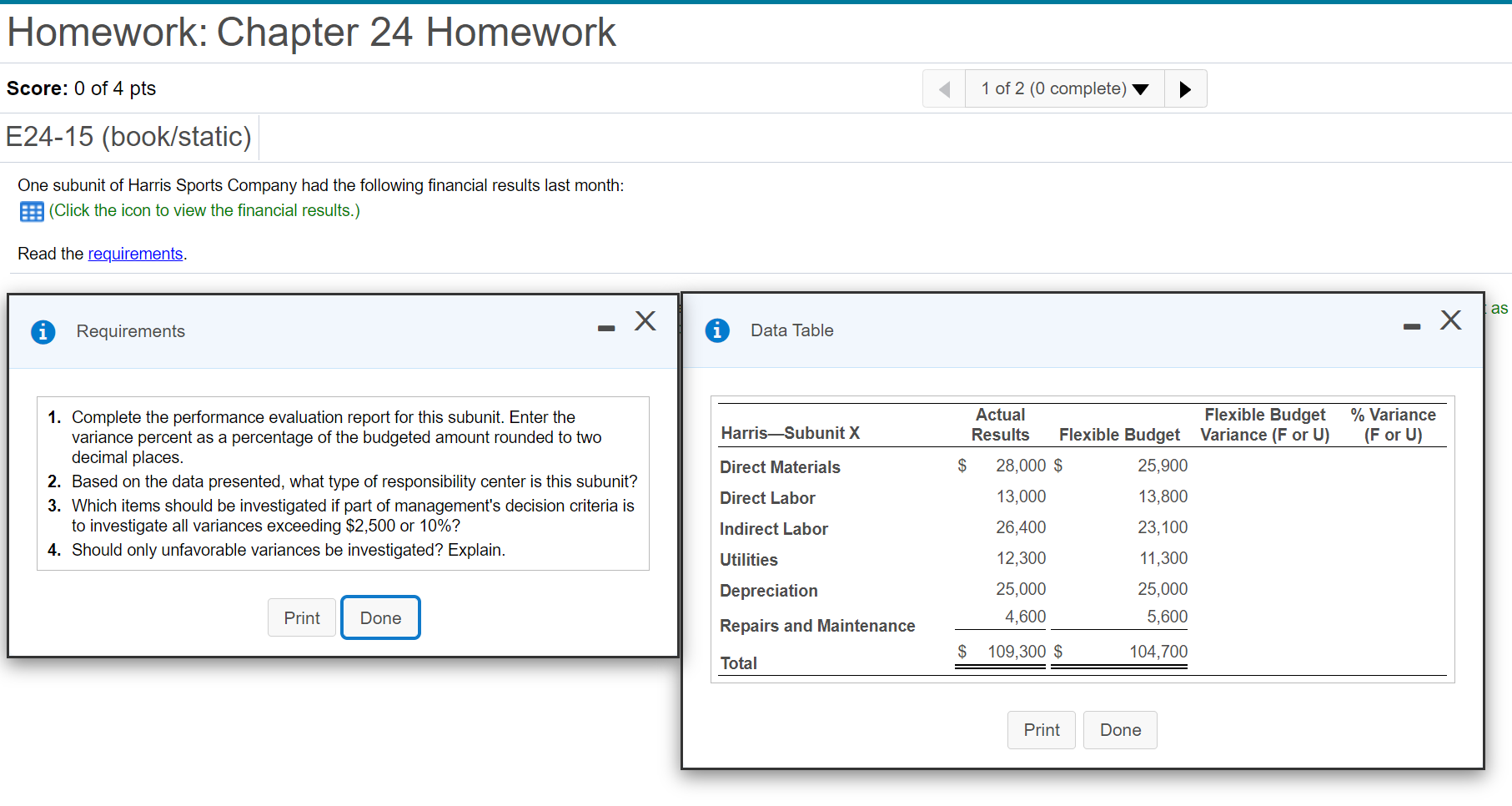Click the info icon in the Data Table window

tap(717, 330)
